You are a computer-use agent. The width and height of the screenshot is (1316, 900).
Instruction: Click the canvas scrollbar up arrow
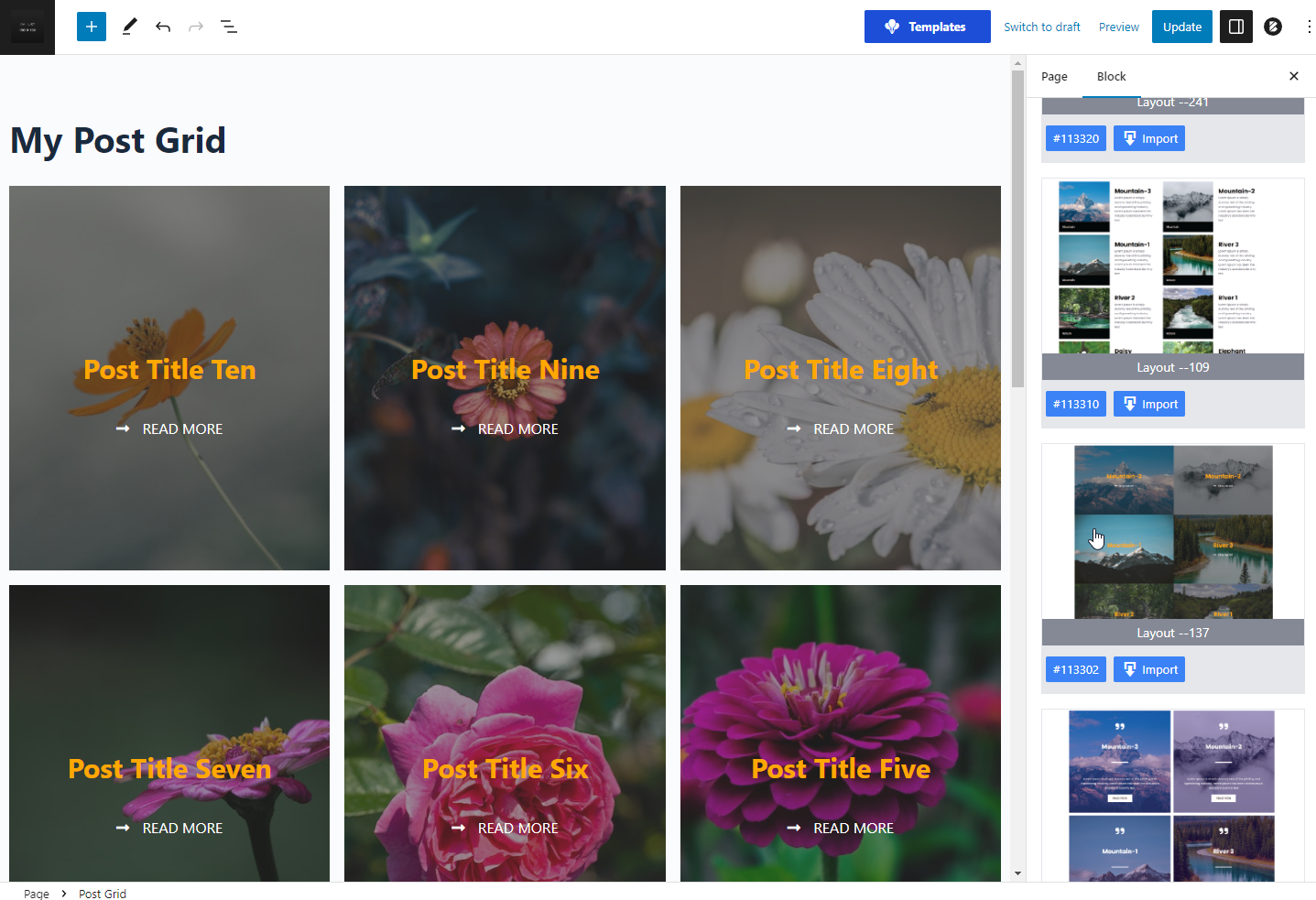pyautogui.click(x=1017, y=63)
